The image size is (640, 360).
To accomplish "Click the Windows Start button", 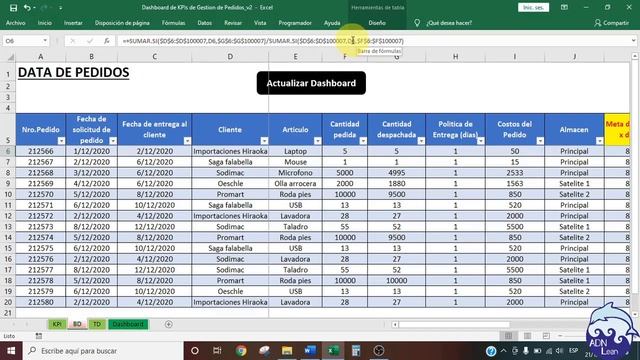I will coord(11,351).
